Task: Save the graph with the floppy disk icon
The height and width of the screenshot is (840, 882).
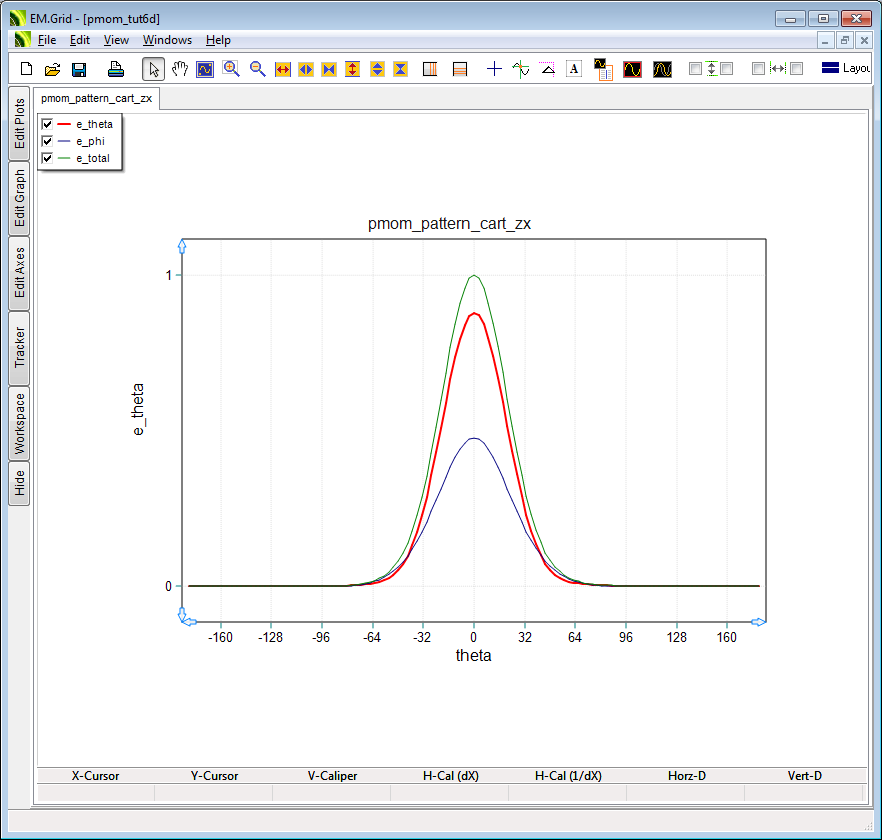Action: pyautogui.click(x=79, y=69)
